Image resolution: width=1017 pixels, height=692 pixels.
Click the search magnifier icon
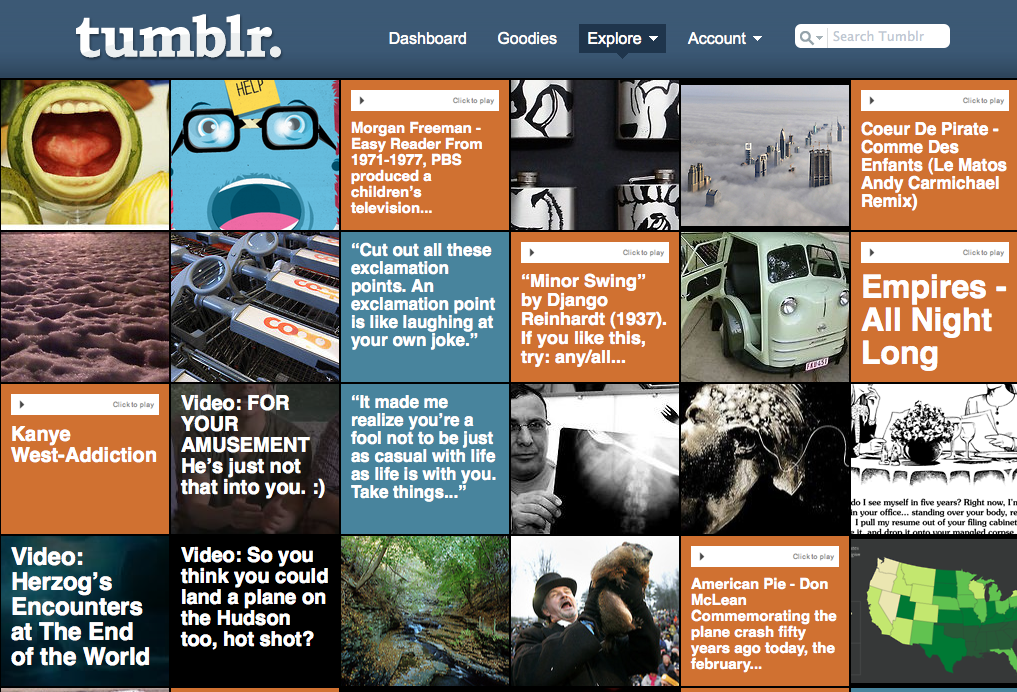pos(806,38)
